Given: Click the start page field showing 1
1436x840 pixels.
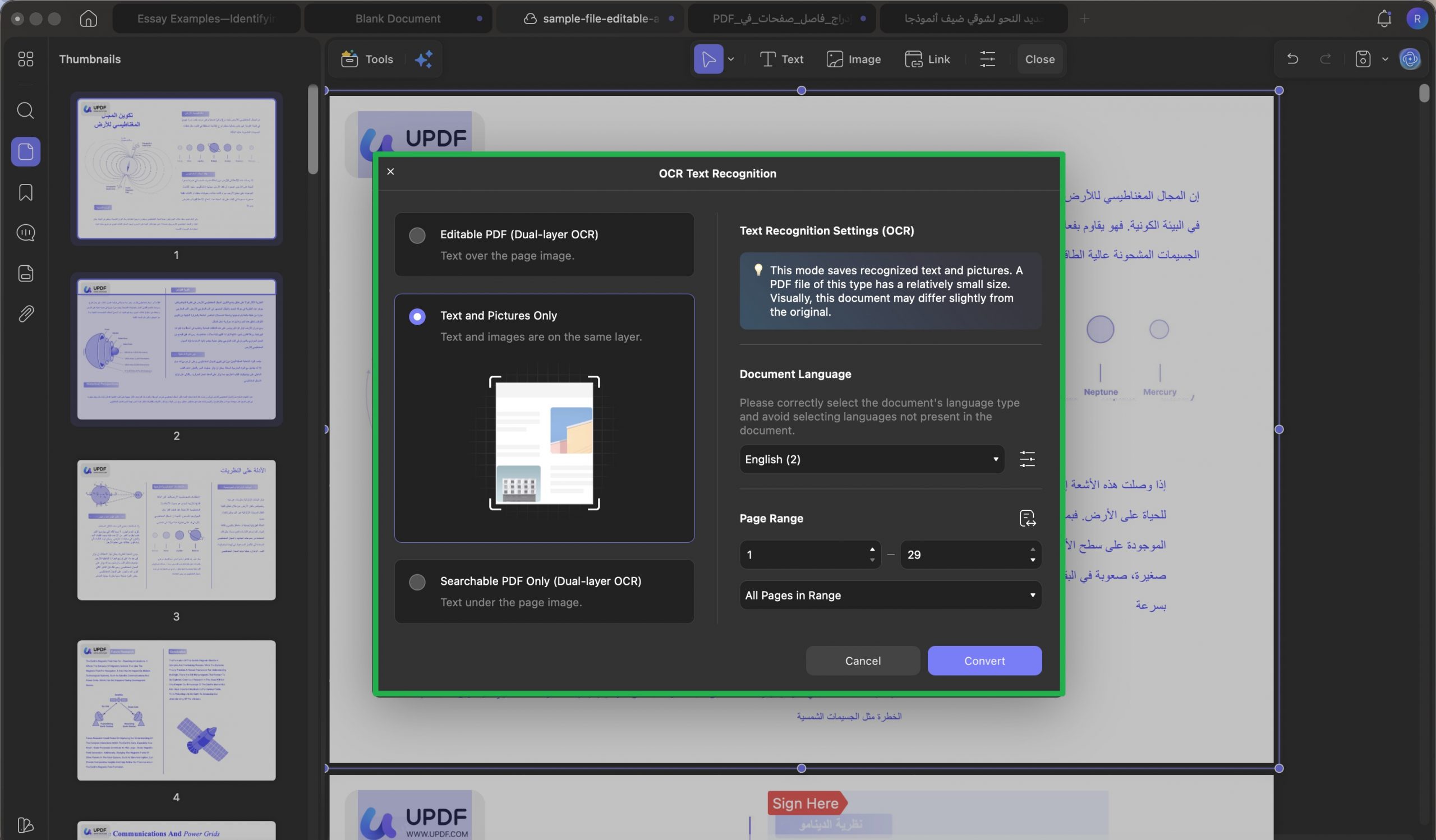Looking at the screenshot, I should coord(803,555).
